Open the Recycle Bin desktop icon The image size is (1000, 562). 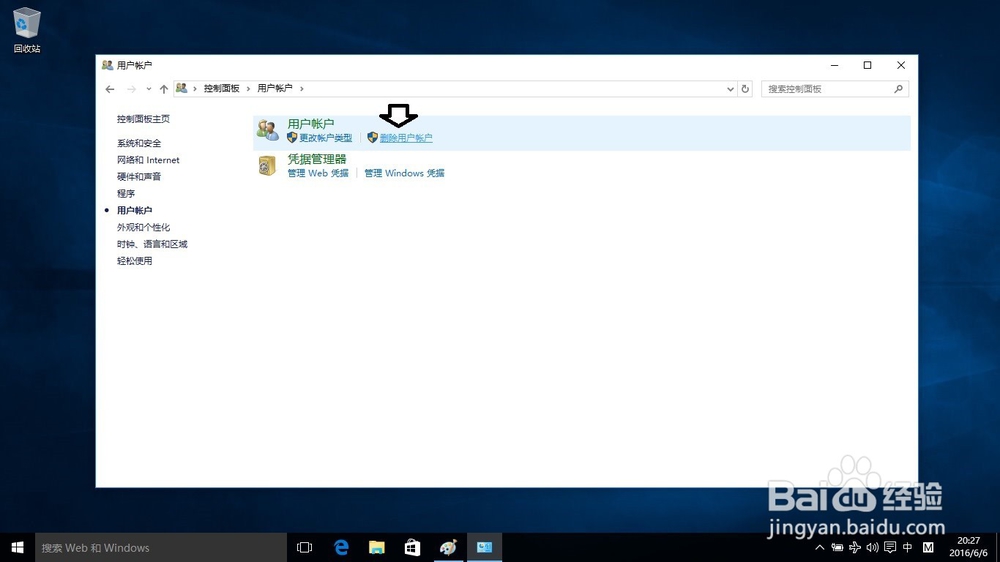[x=27, y=30]
